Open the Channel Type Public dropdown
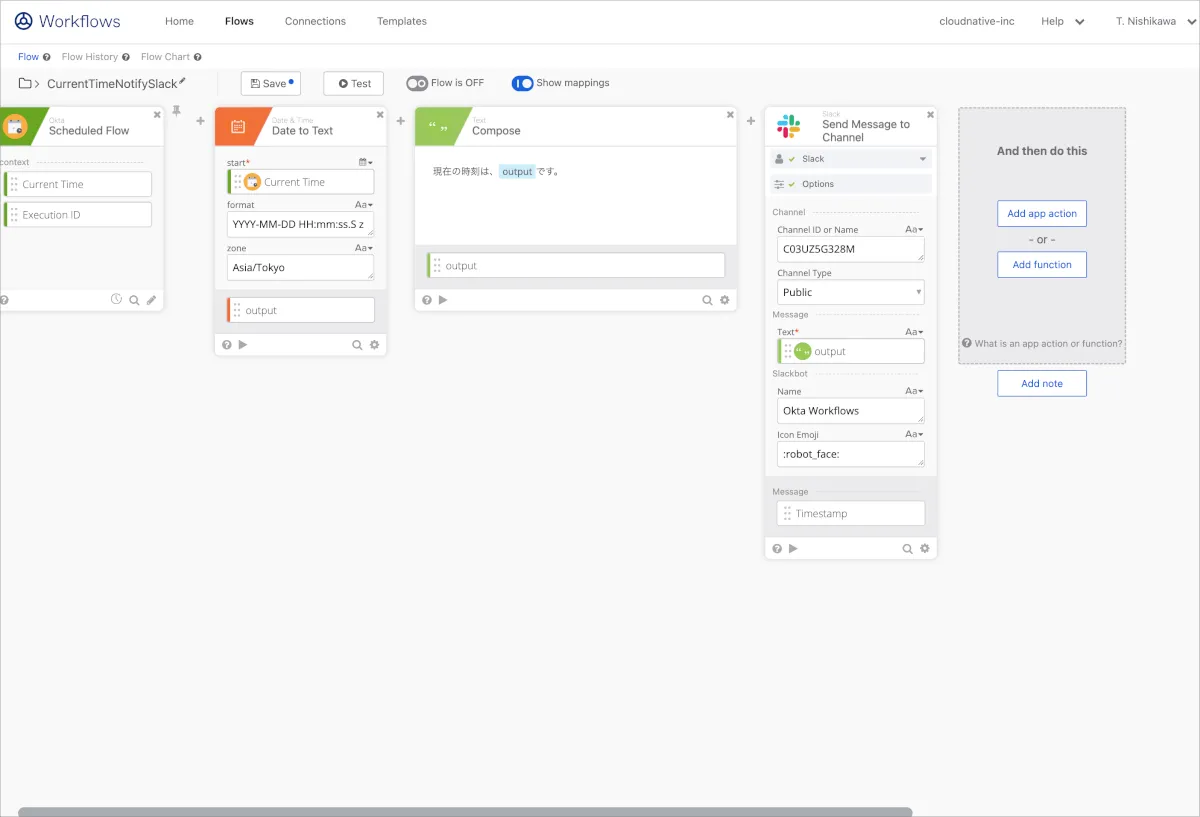This screenshot has width=1200, height=817. pos(851,292)
